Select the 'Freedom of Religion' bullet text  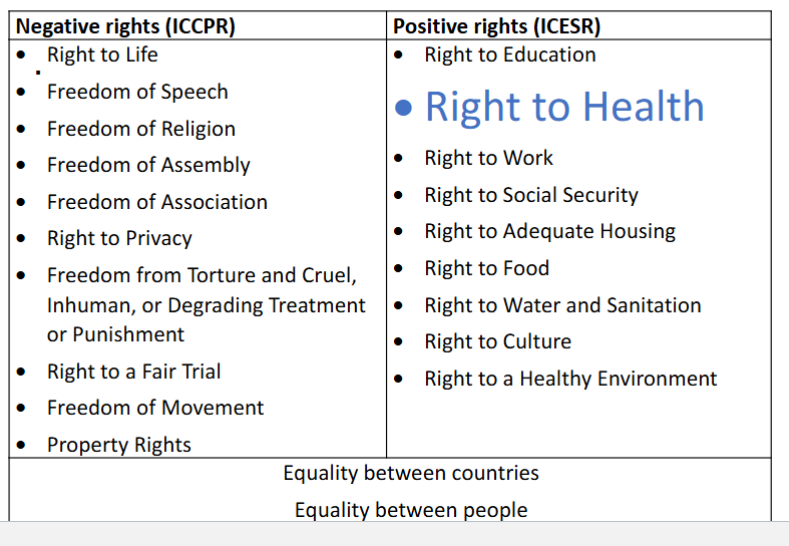tap(141, 129)
